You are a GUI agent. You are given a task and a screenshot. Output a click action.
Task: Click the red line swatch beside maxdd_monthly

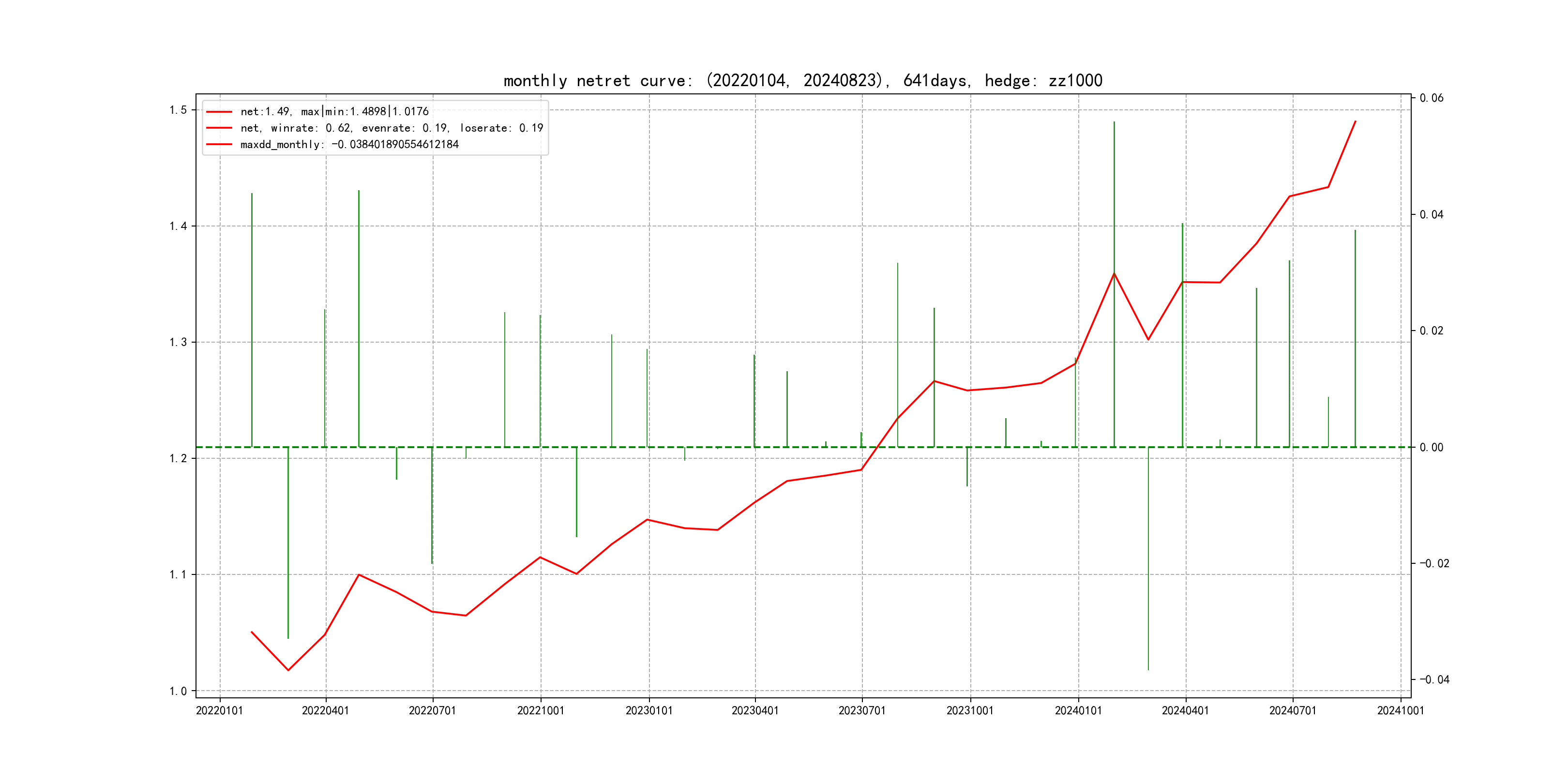[x=219, y=144]
